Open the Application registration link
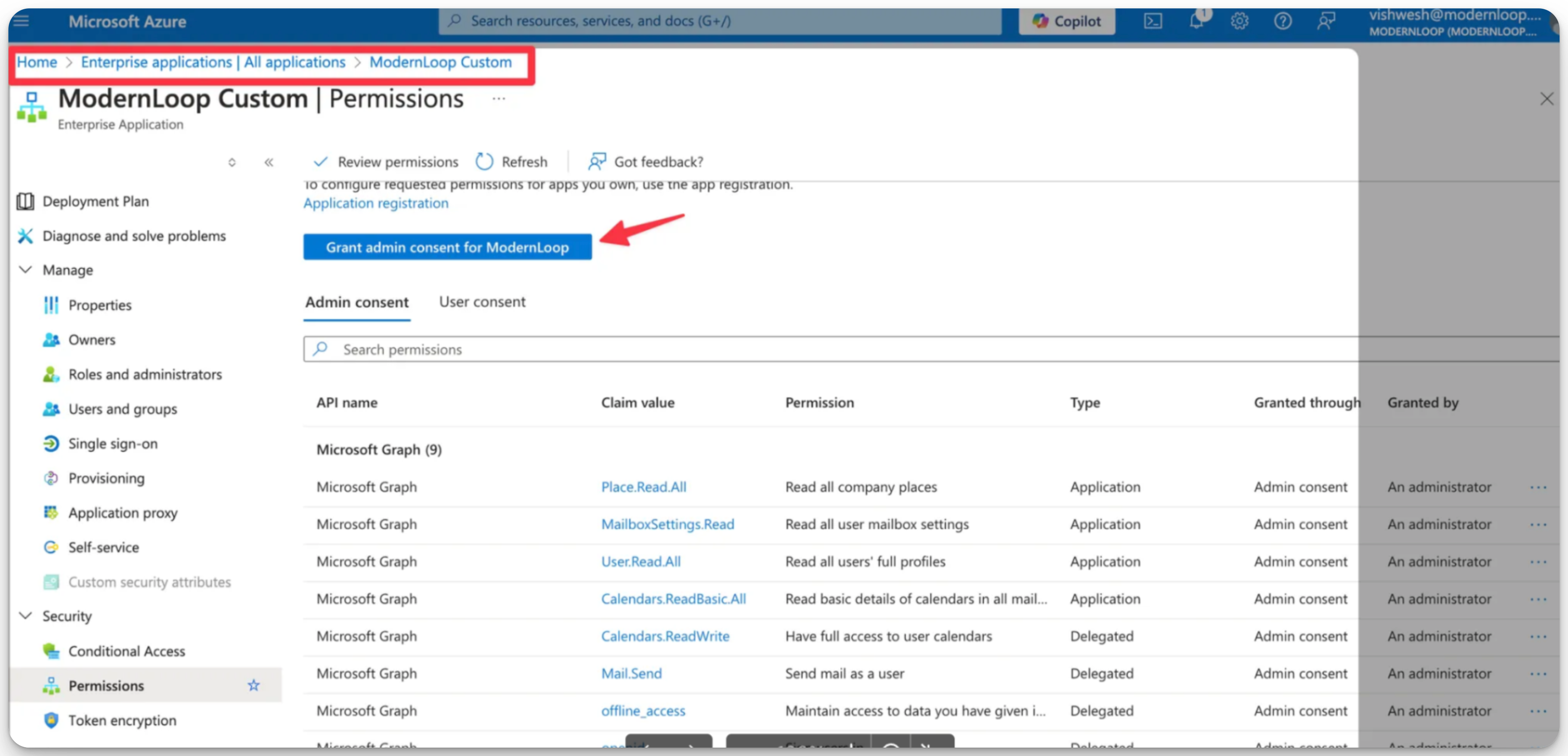Viewport: 1568px width, 756px height. (376, 203)
